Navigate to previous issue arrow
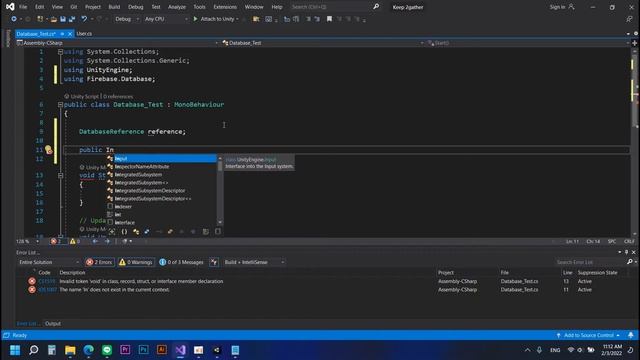 click(x=95, y=241)
